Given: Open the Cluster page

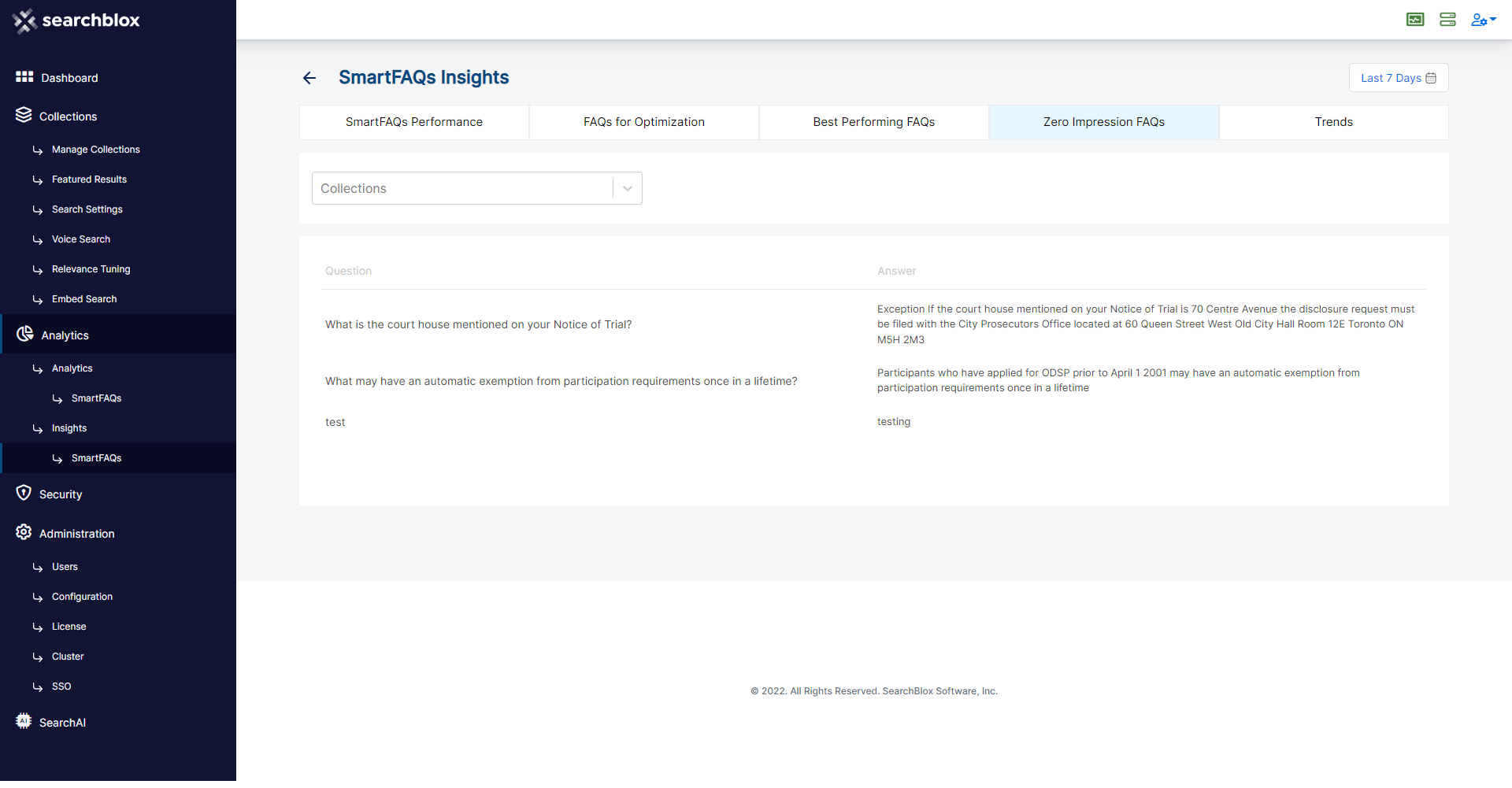Looking at the screenshot, I should pos(68,657).
